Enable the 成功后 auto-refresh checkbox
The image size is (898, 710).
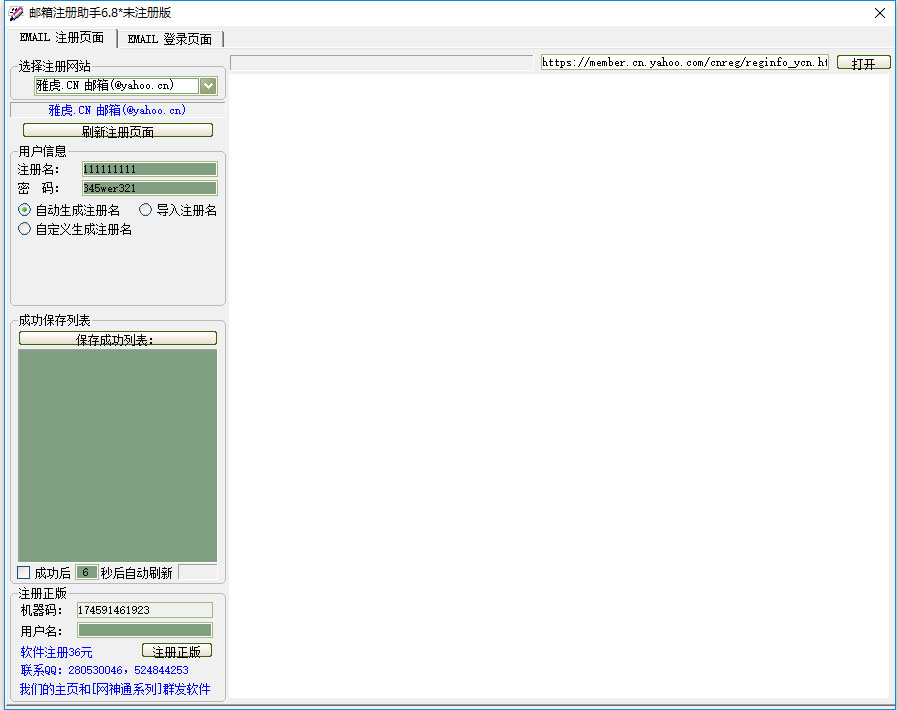point(24,573)
